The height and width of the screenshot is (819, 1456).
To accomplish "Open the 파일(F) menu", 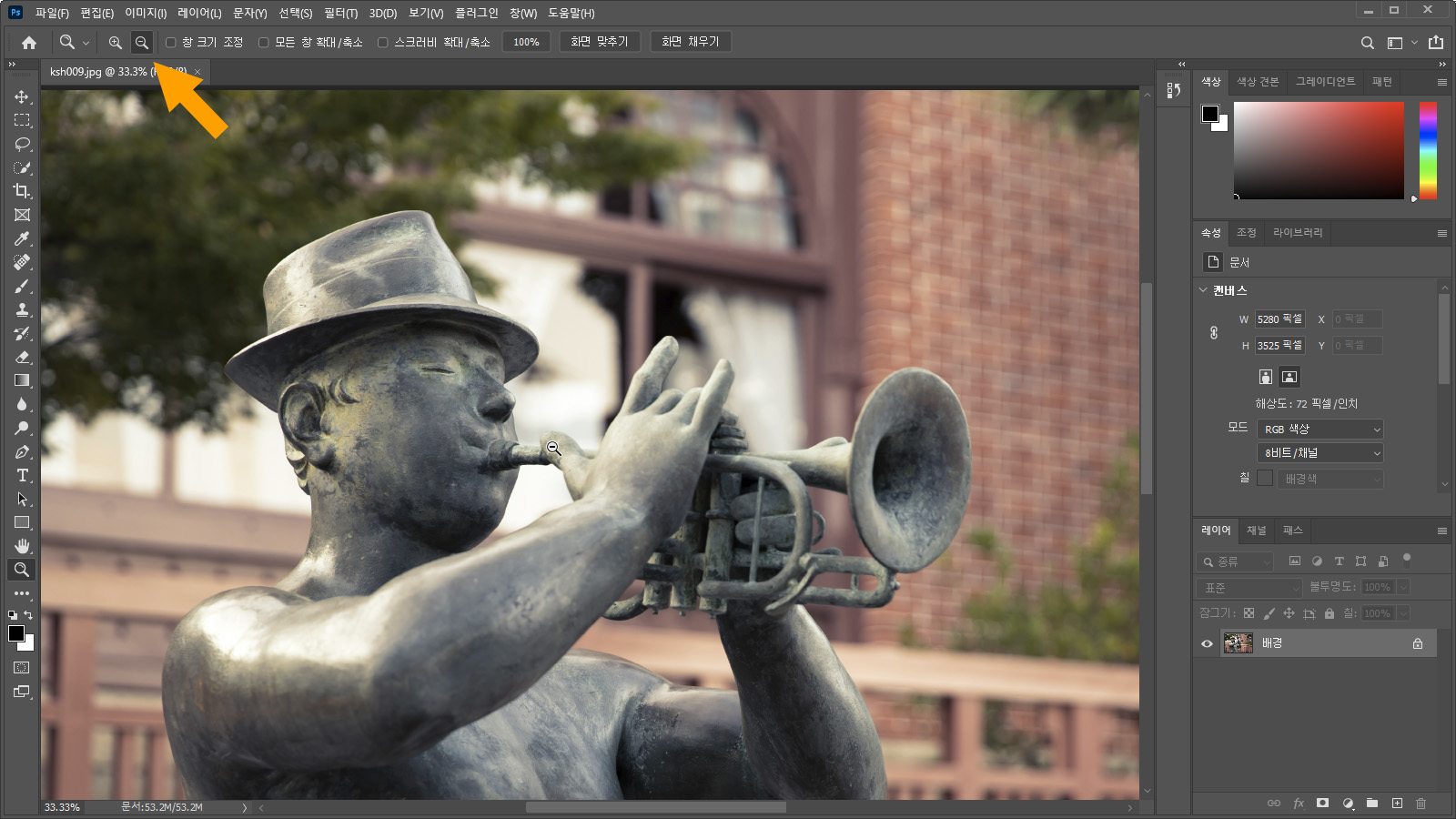I will coord(52,13).
